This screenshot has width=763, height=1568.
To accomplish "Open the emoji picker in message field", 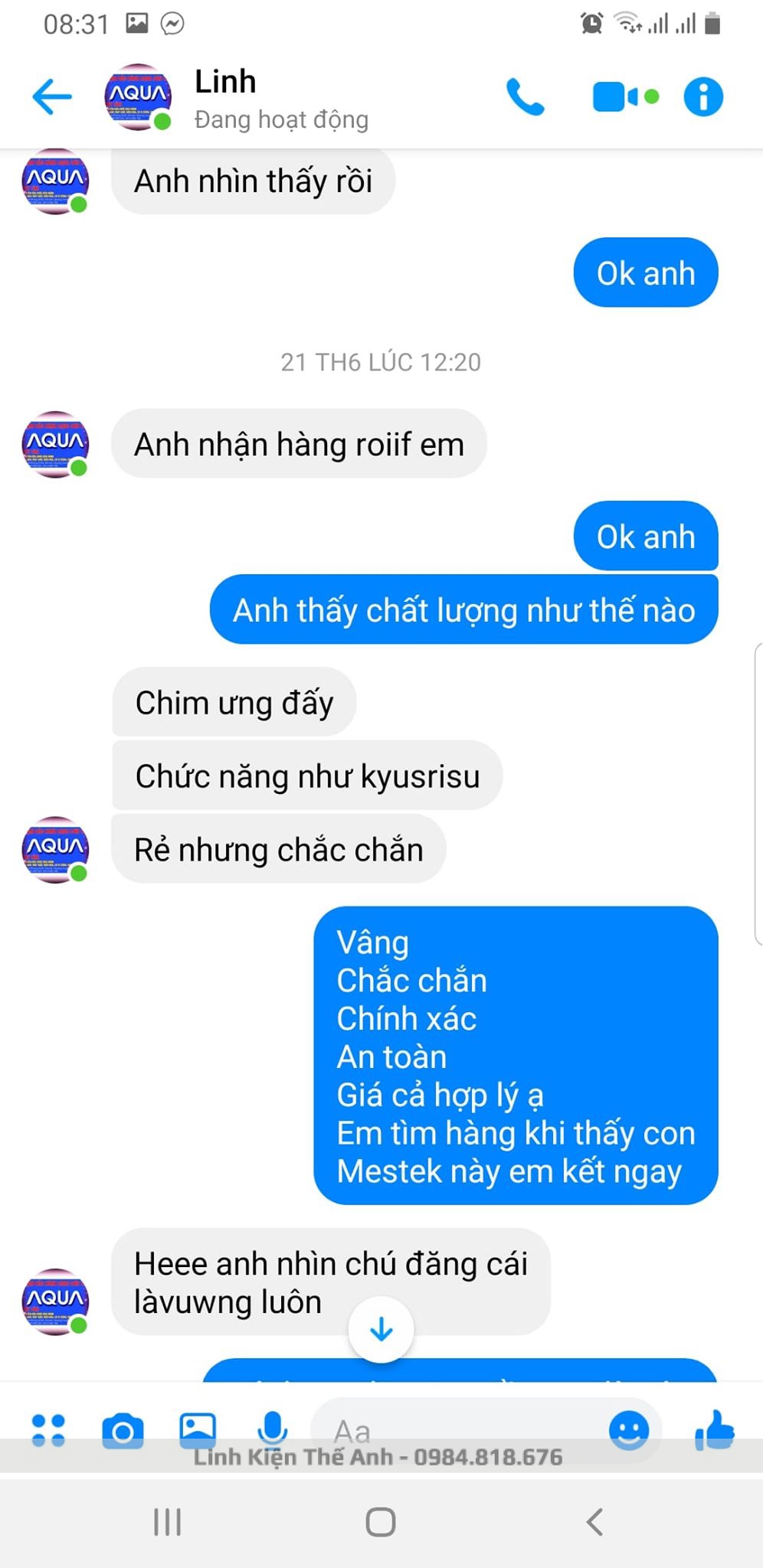I will (x=629, y=1430).
